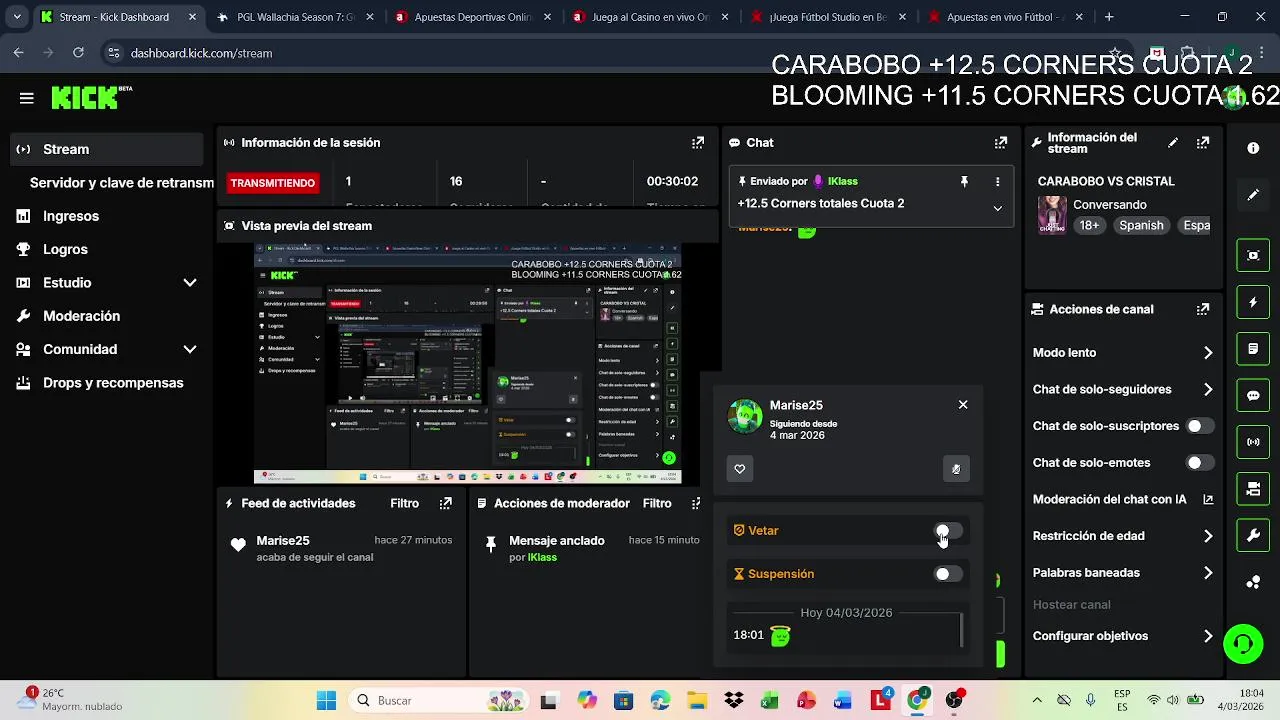Screen dimensions: 1280x720
Task: Pop out the Chat panel
Action: pos(1001,143)
